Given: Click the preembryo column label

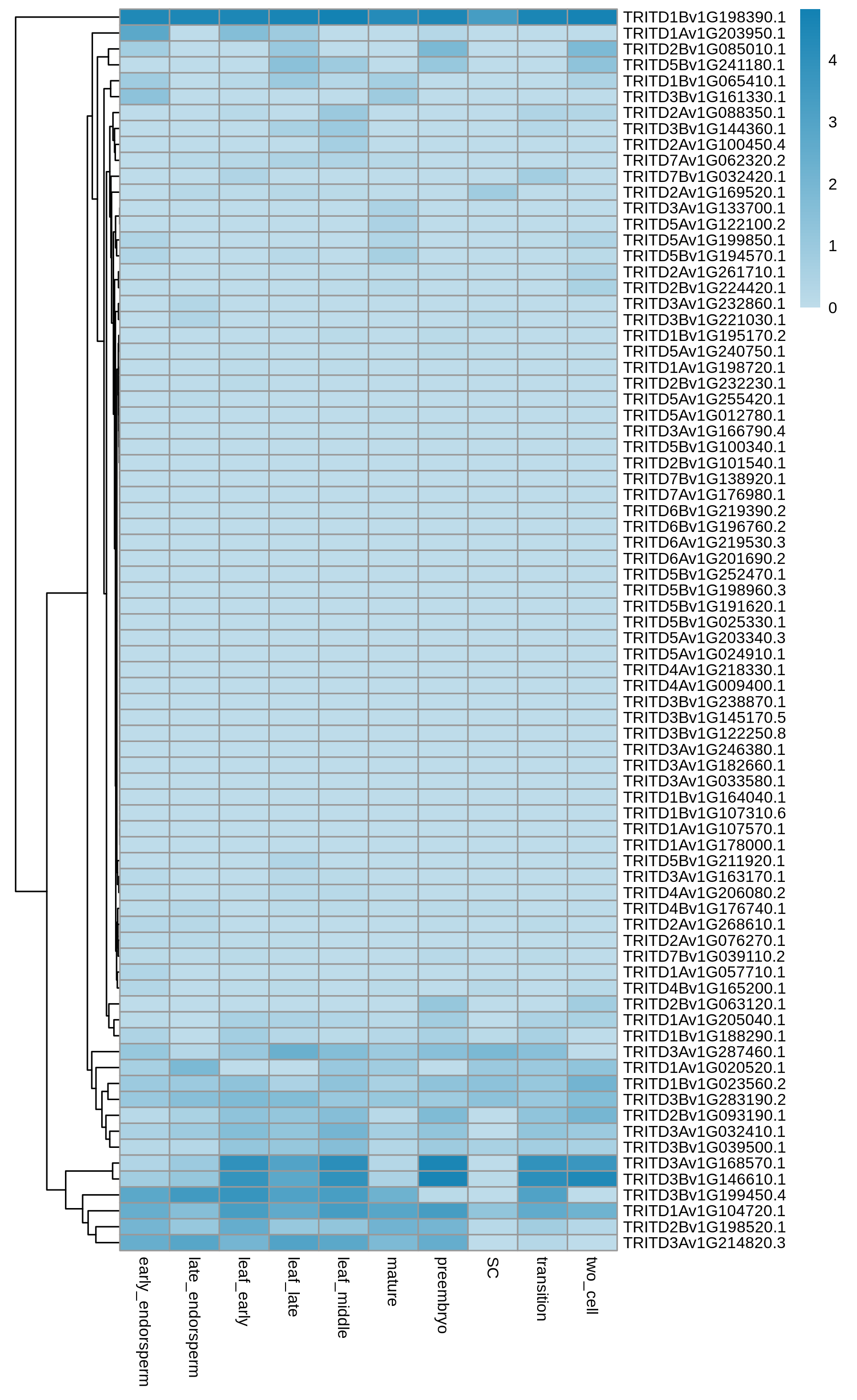Looking at the screenshot, I should point(442,1295).
